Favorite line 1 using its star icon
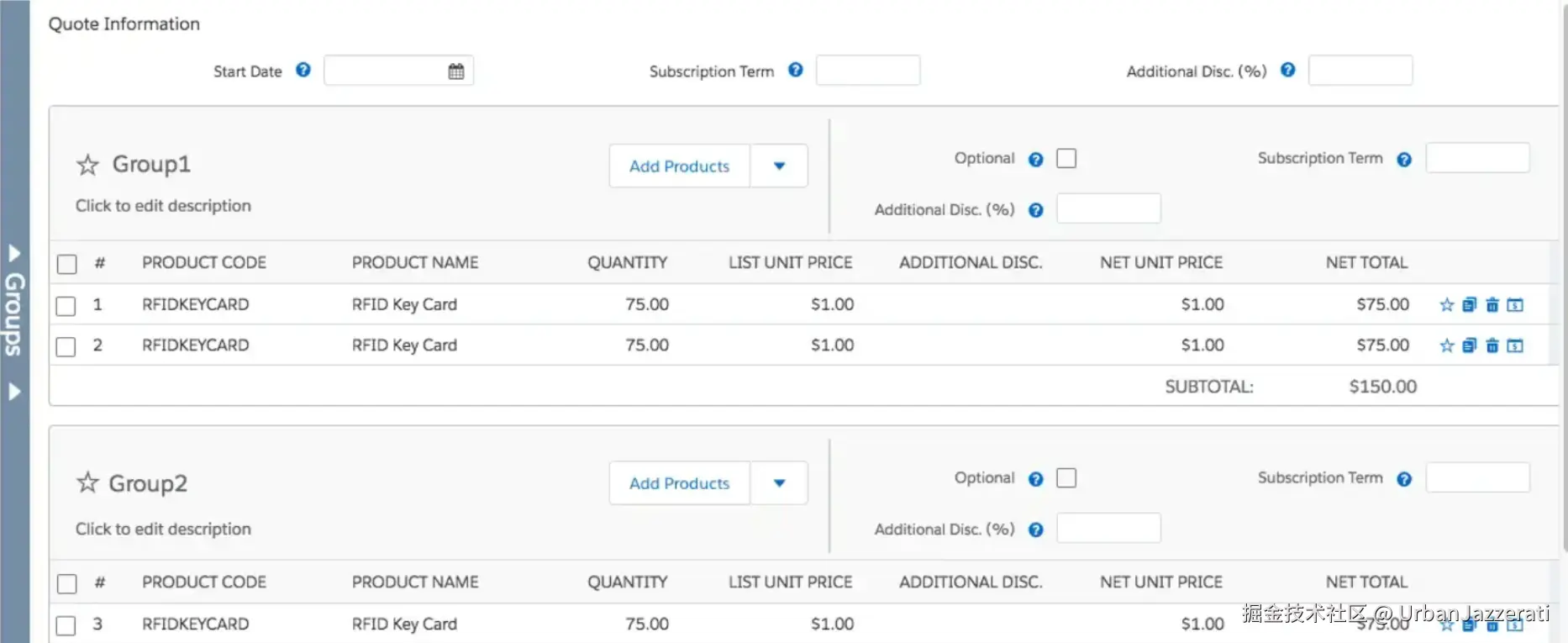 click(x=1446, y=305)
